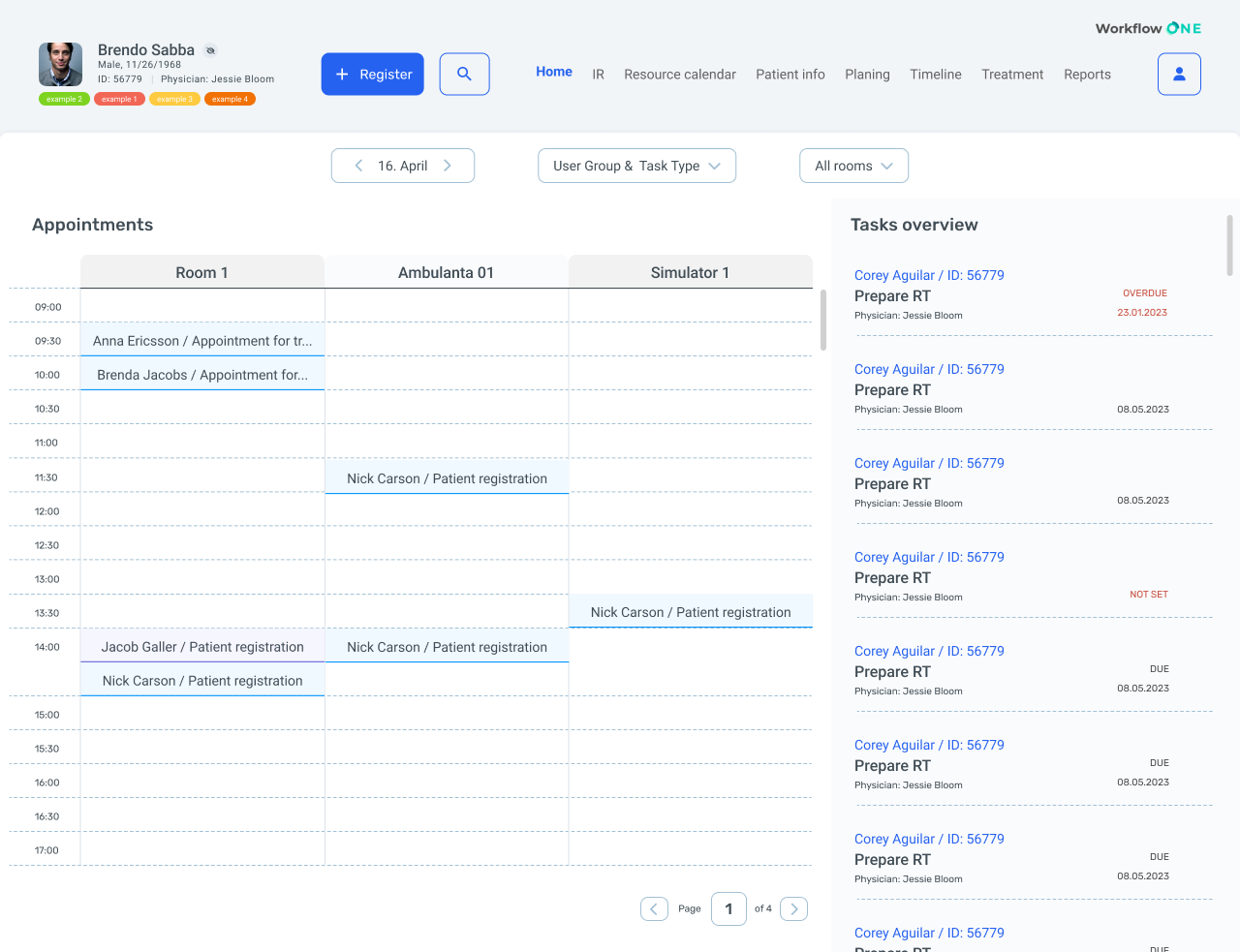Open the Resource calendar tab
Image resolution: width=1240 pixels, height=952 pixels.
coord(680,75)
